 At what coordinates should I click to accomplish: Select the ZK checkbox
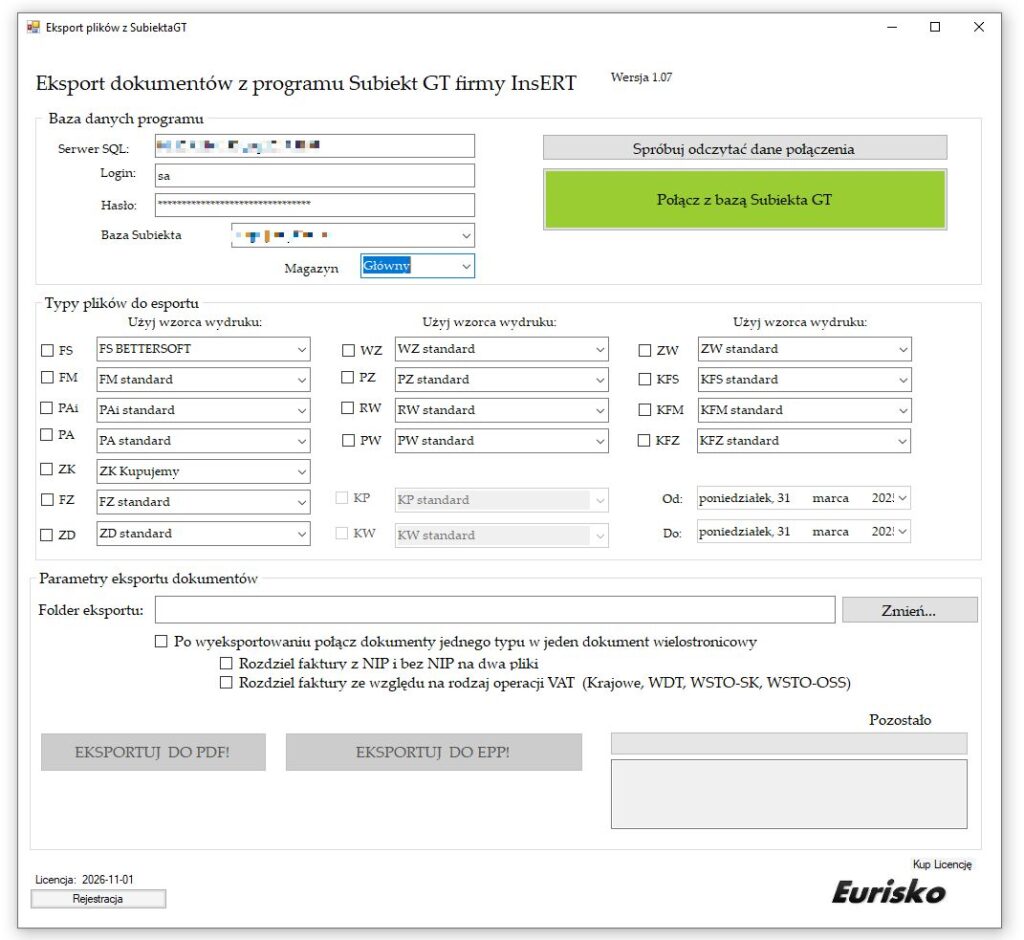click(x=46, y=469)
